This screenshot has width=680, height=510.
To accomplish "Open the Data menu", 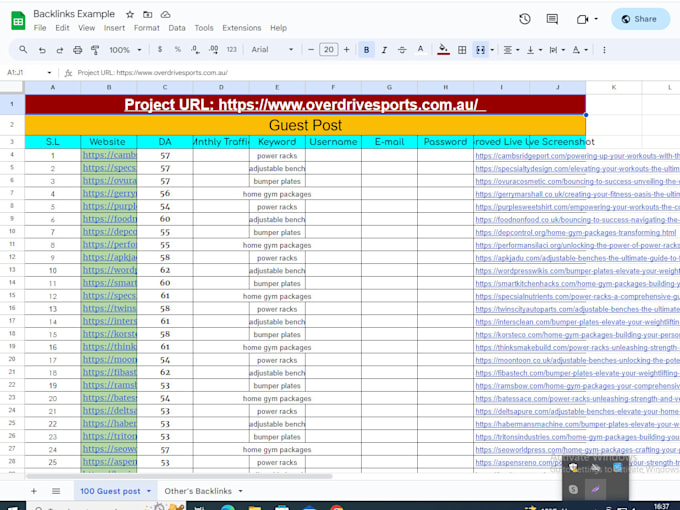I will [x=177, y=28].
